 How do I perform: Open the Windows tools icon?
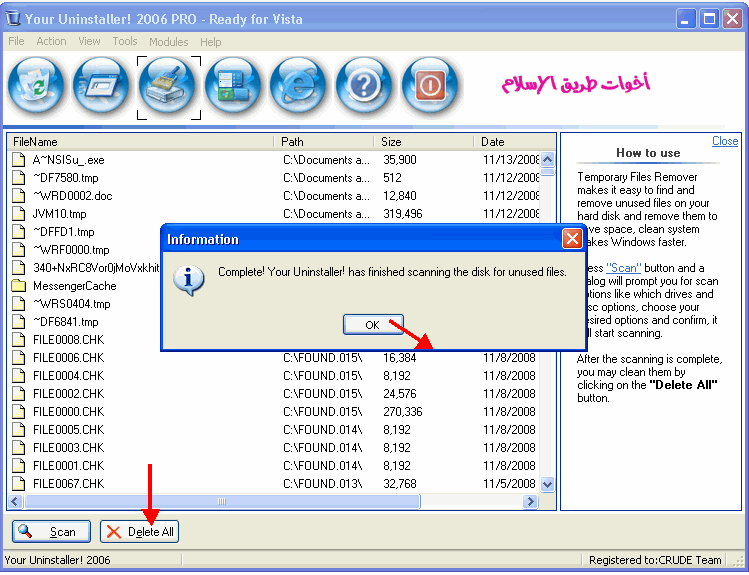point(233,86)
